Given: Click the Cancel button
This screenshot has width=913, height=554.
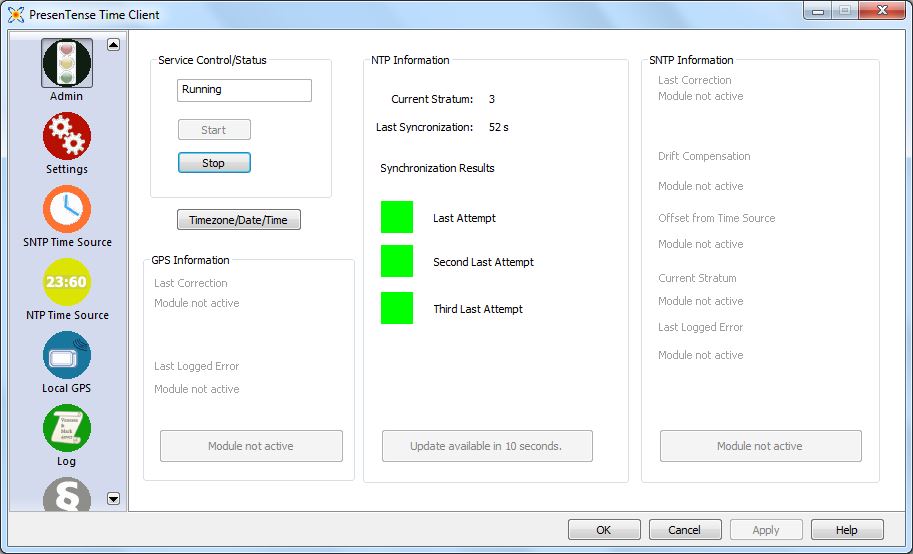Looking at the screenshot, I should (685, 530).
